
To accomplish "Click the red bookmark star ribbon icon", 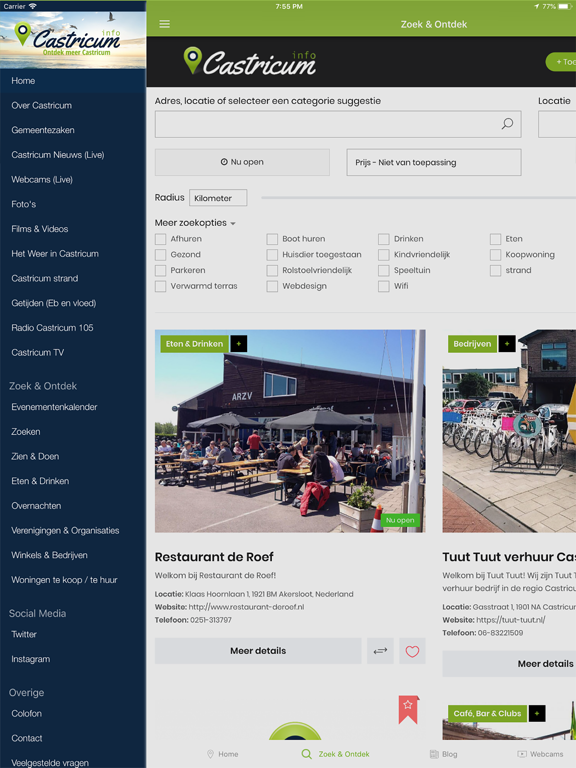I will point(408,709).
